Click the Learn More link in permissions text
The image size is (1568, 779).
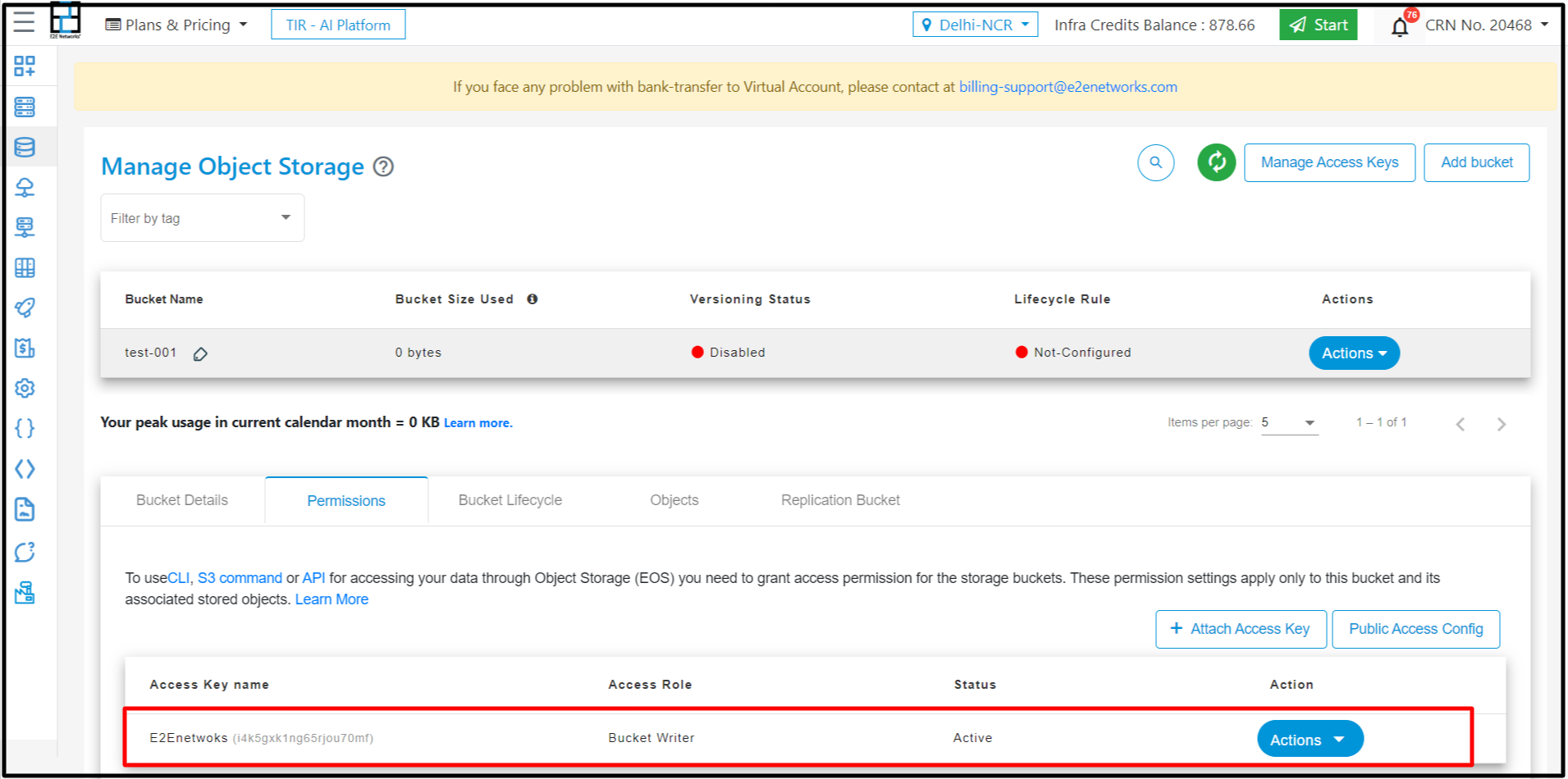pos(331,599)
